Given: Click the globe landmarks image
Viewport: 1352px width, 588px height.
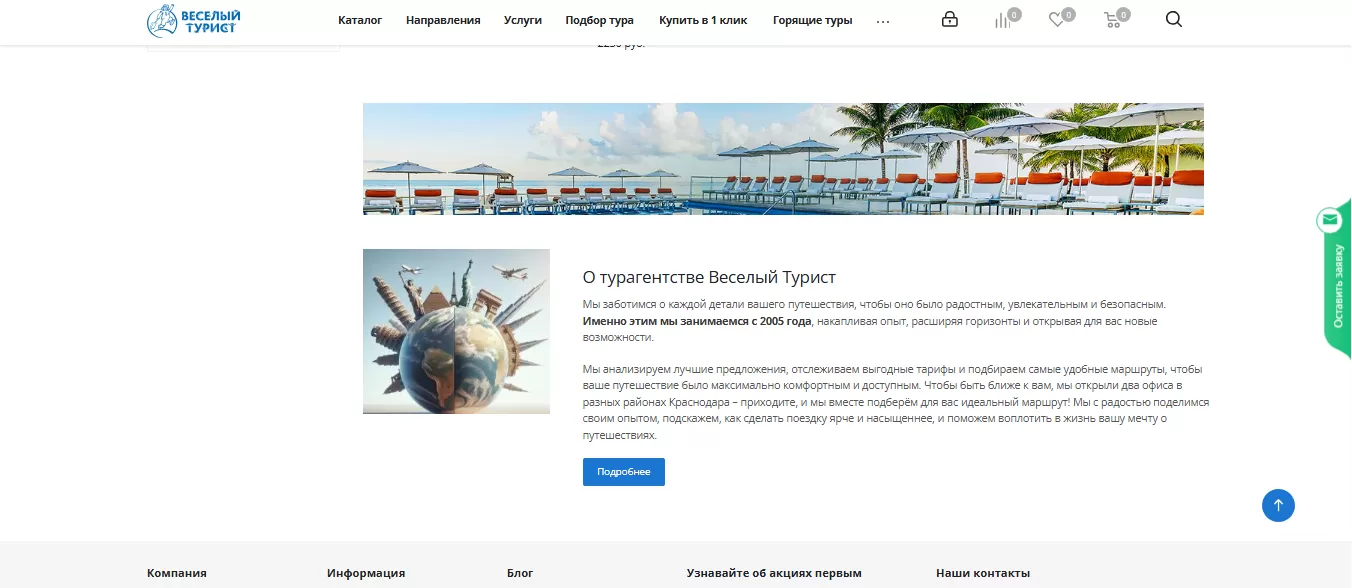Looking at the screenshot, I should 456,331.
